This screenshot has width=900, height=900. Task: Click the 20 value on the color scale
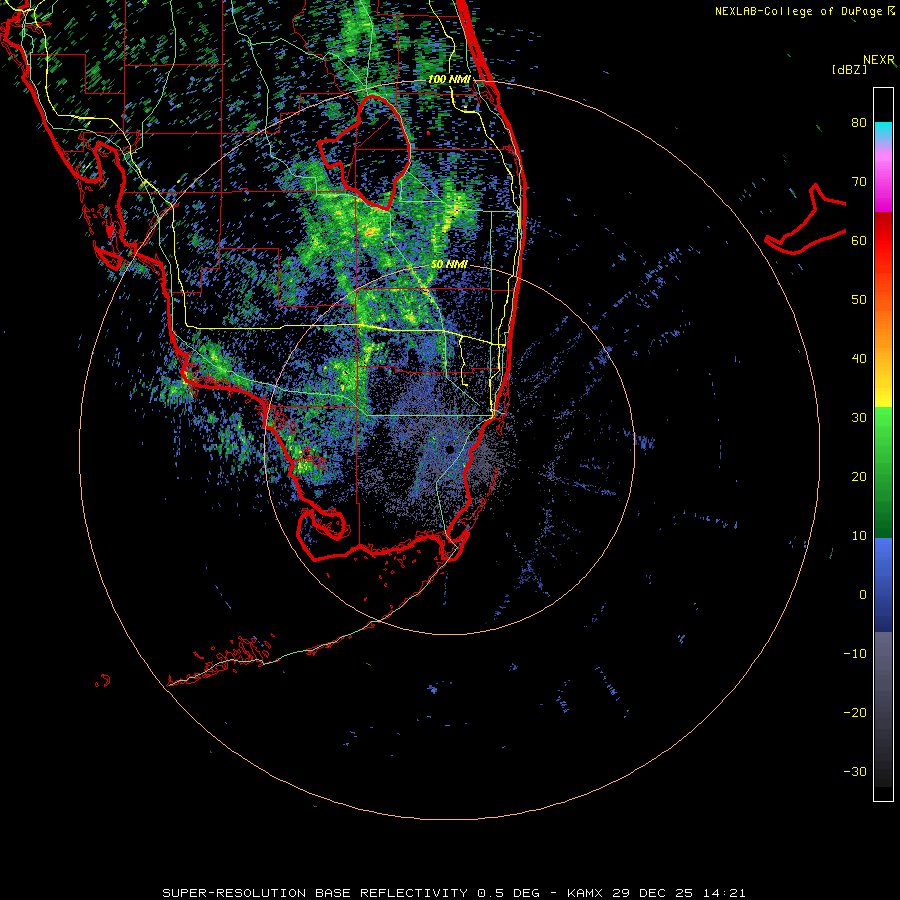point(859,477)
